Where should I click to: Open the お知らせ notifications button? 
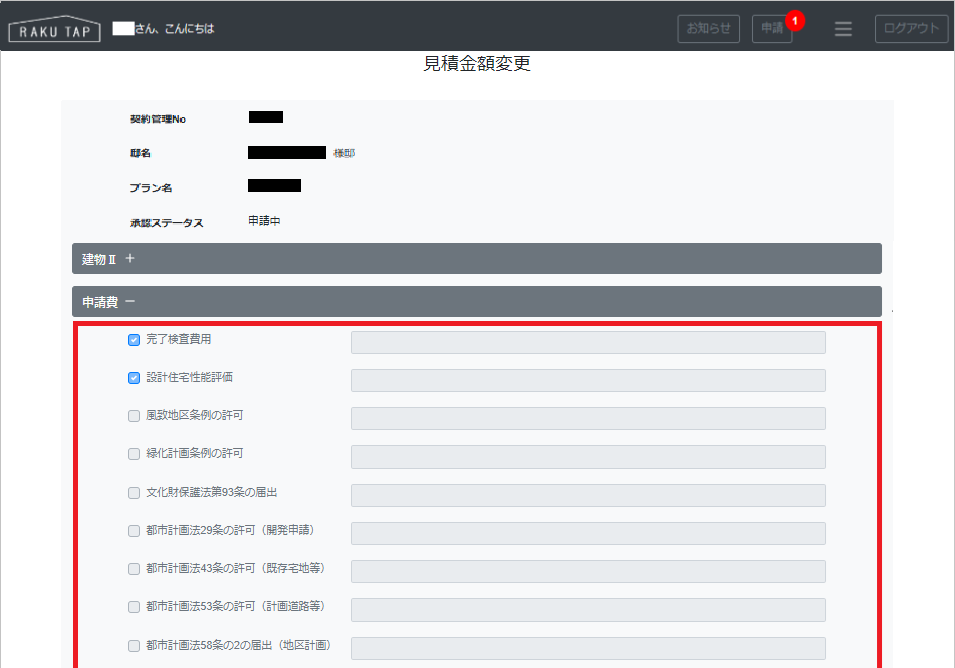(708, 29)
